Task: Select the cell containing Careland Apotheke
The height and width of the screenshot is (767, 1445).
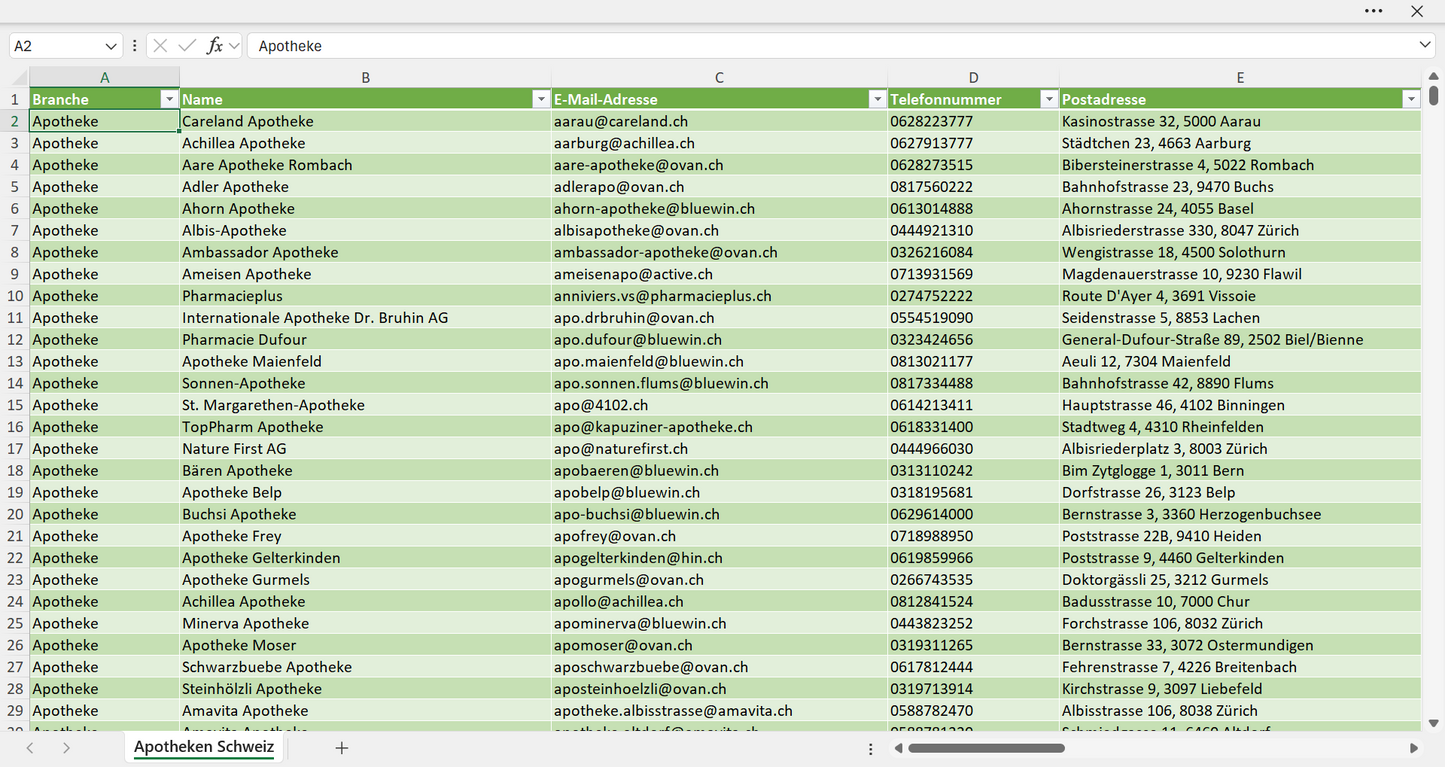Action: tap(365, 121)
